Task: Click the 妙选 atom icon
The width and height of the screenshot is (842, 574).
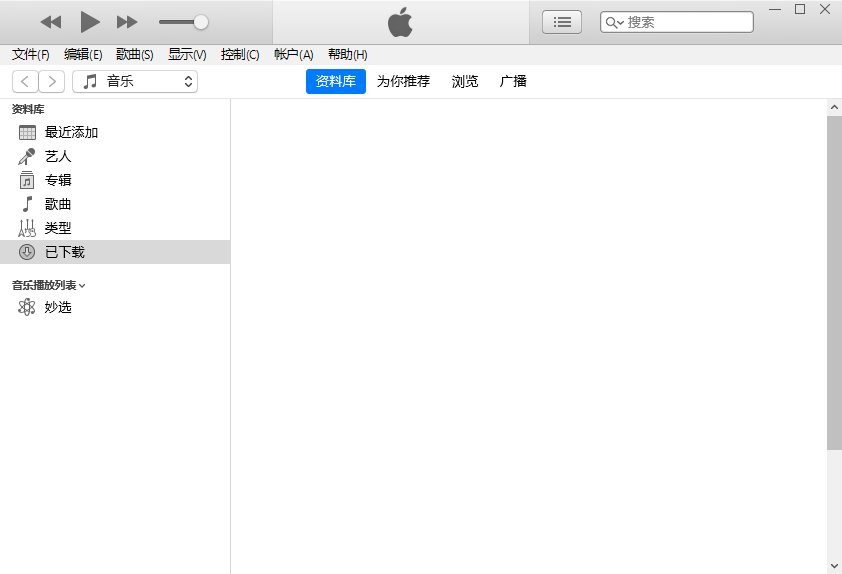Action: coord(26,307)
